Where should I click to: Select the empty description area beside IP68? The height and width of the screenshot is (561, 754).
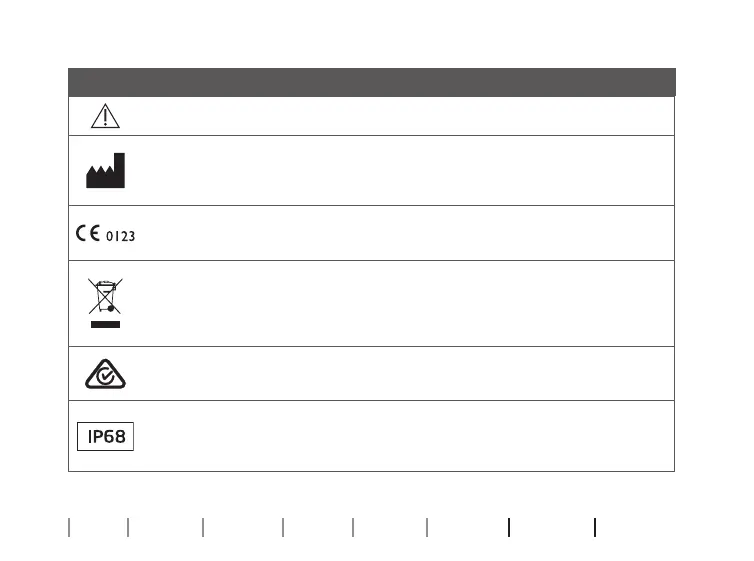400,437
